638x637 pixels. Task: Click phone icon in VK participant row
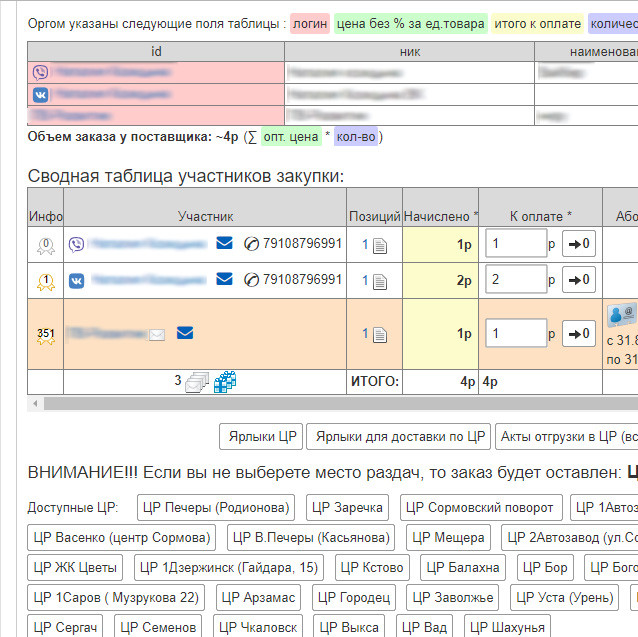coord(251,280)
